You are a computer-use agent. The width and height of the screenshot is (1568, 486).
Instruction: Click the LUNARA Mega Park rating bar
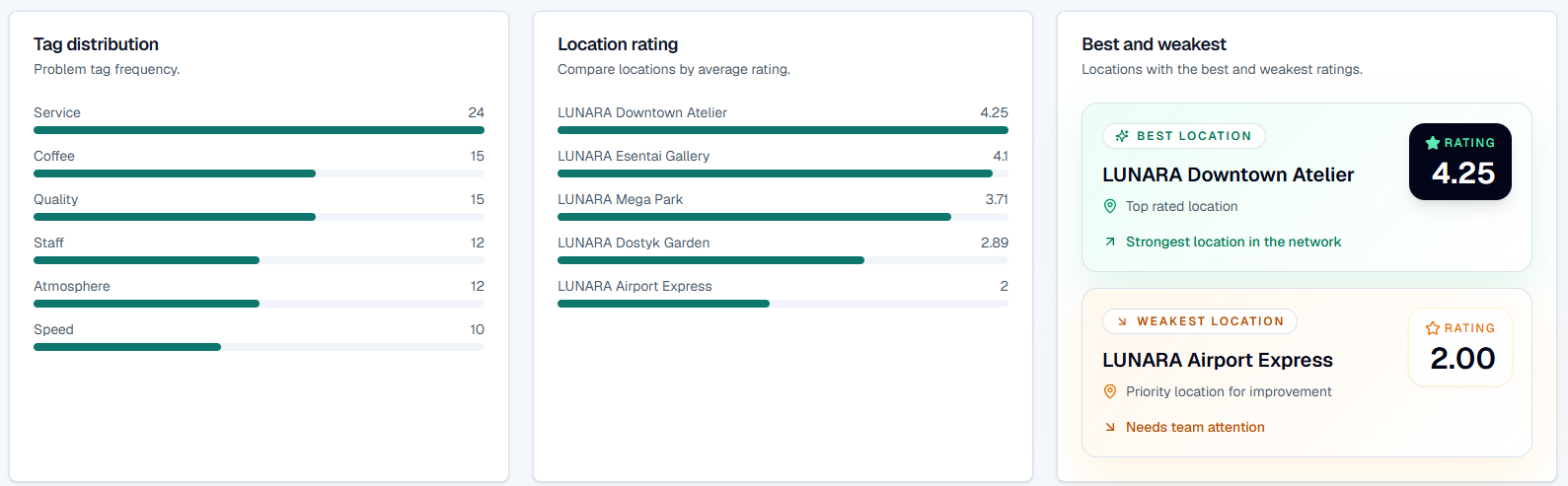click(x=783, y=217)
